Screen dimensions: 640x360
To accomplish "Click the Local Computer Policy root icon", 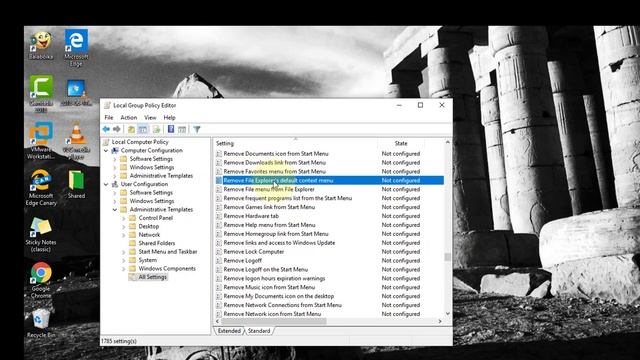I will [106, 142].
